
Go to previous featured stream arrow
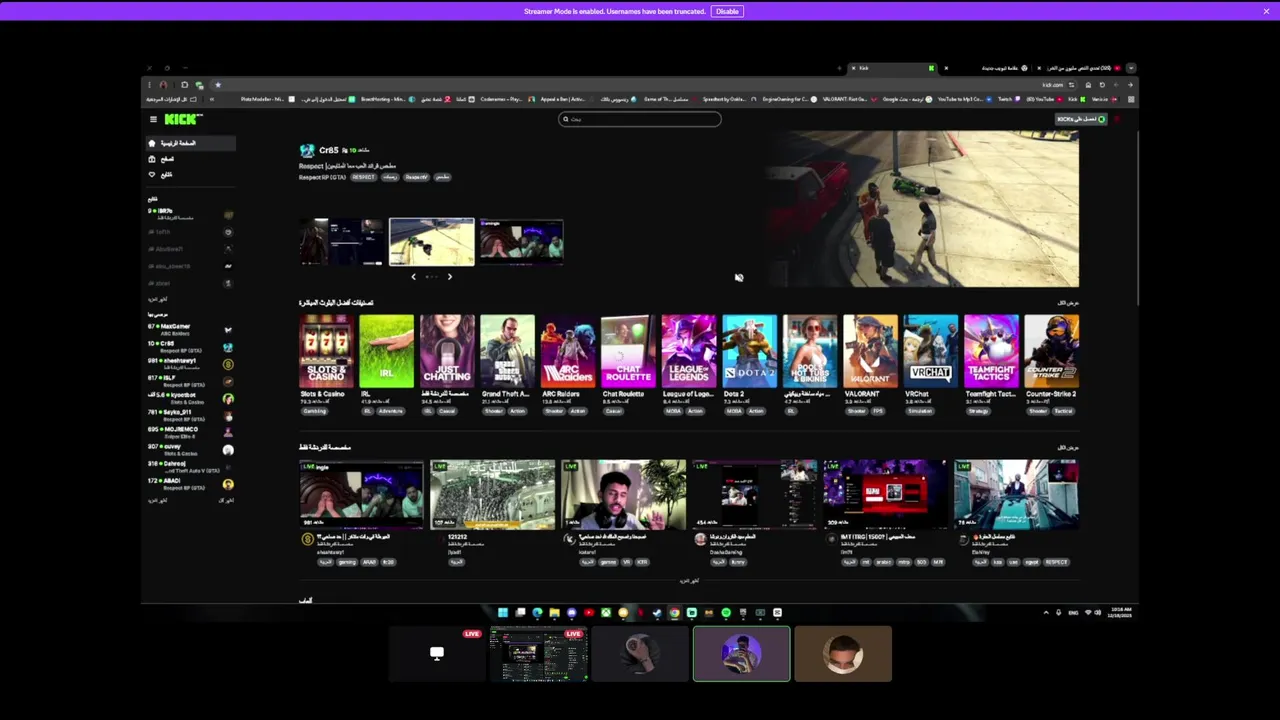pyautogui.click(x=414, y=277)
